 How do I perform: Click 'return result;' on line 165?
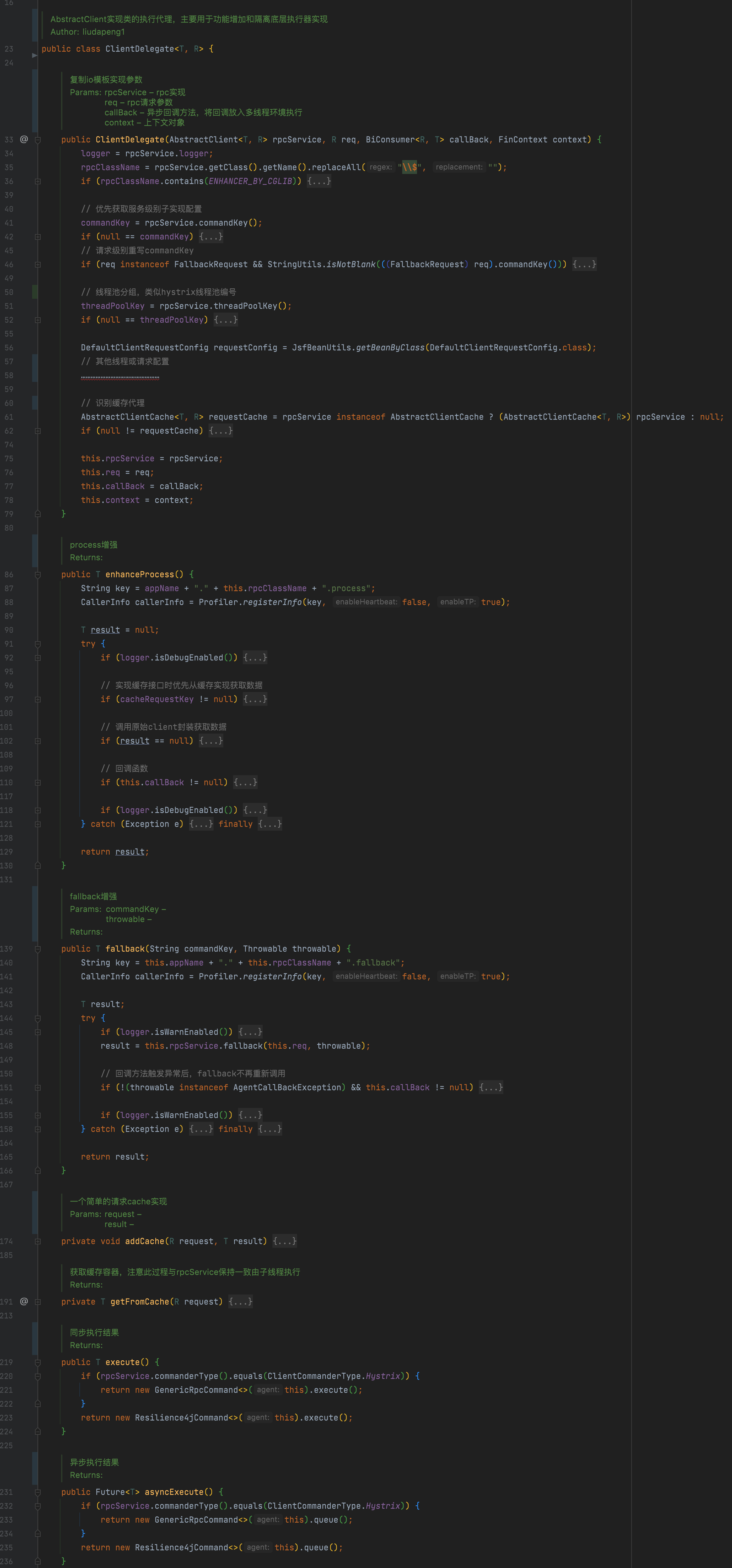point(115,1156)
